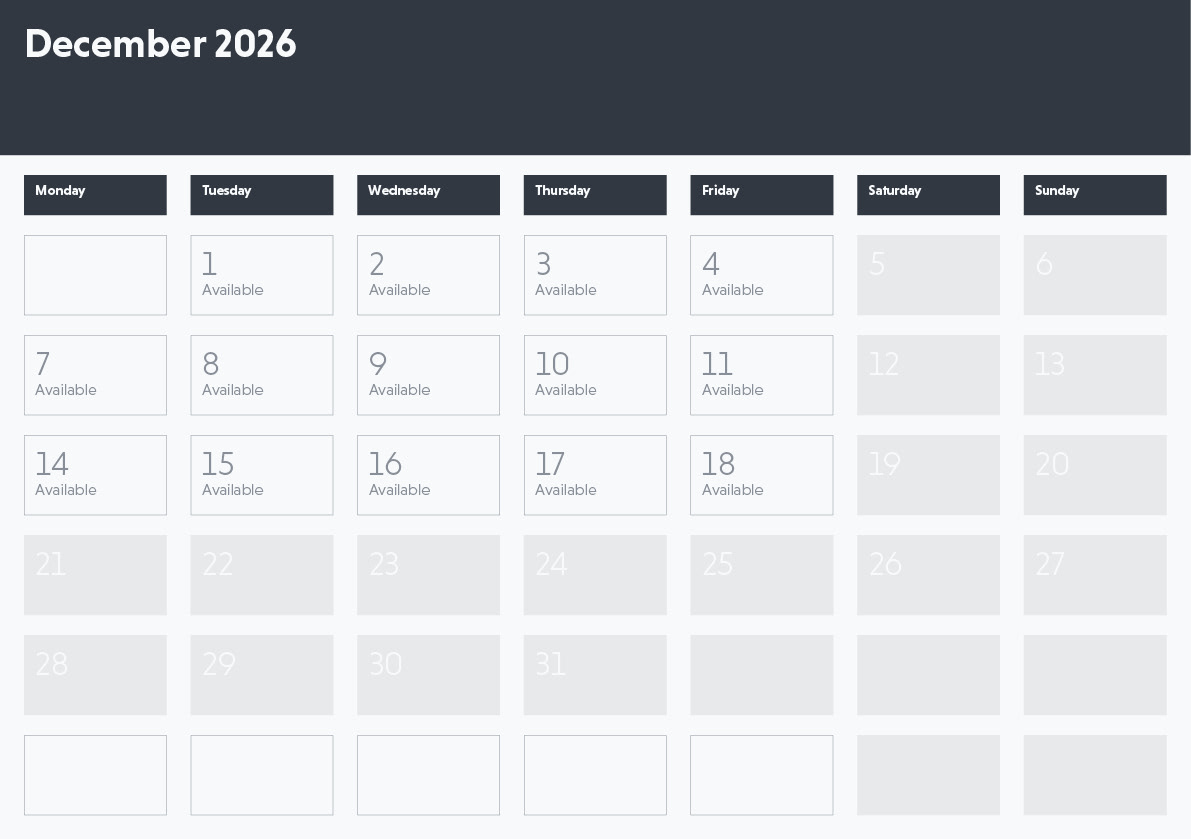Screen dimensions: 1191x839
Task: Select Friday December 4 availability
Action: point(761,275)
